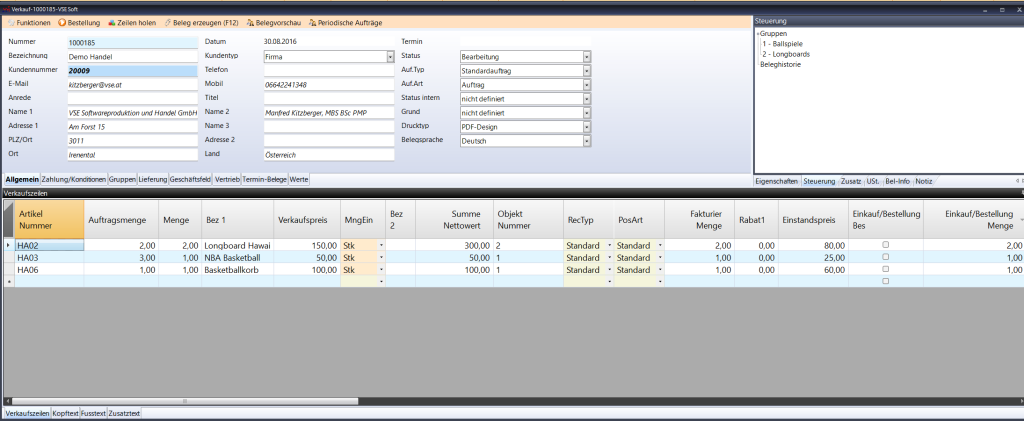Click row selector arrow for HA02

click(9, 245)
